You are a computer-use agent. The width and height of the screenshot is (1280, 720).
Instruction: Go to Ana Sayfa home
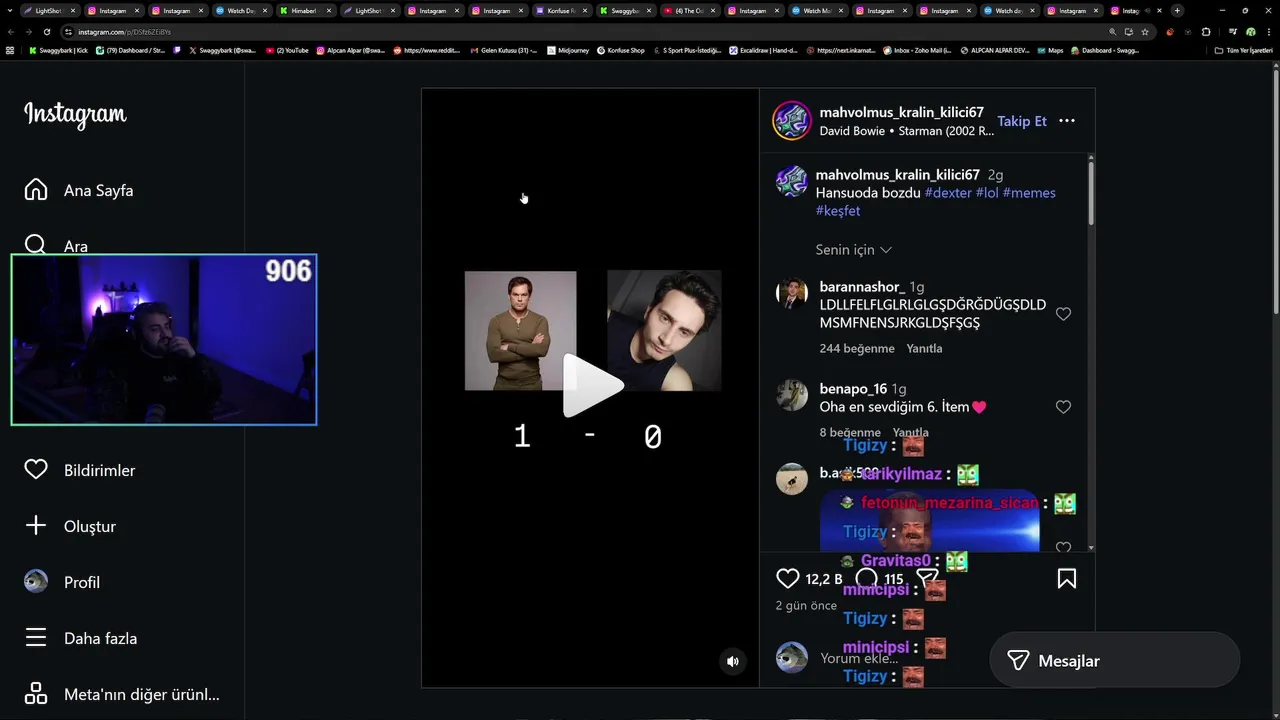80,190
